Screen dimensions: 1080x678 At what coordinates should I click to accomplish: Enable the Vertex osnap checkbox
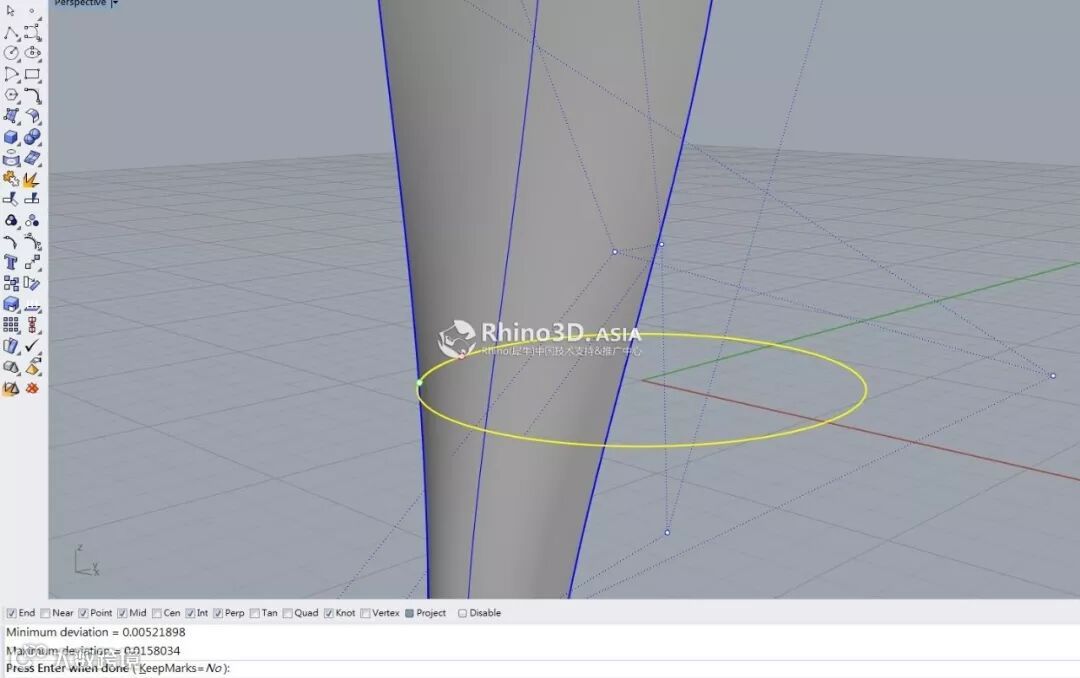point(366,613)
